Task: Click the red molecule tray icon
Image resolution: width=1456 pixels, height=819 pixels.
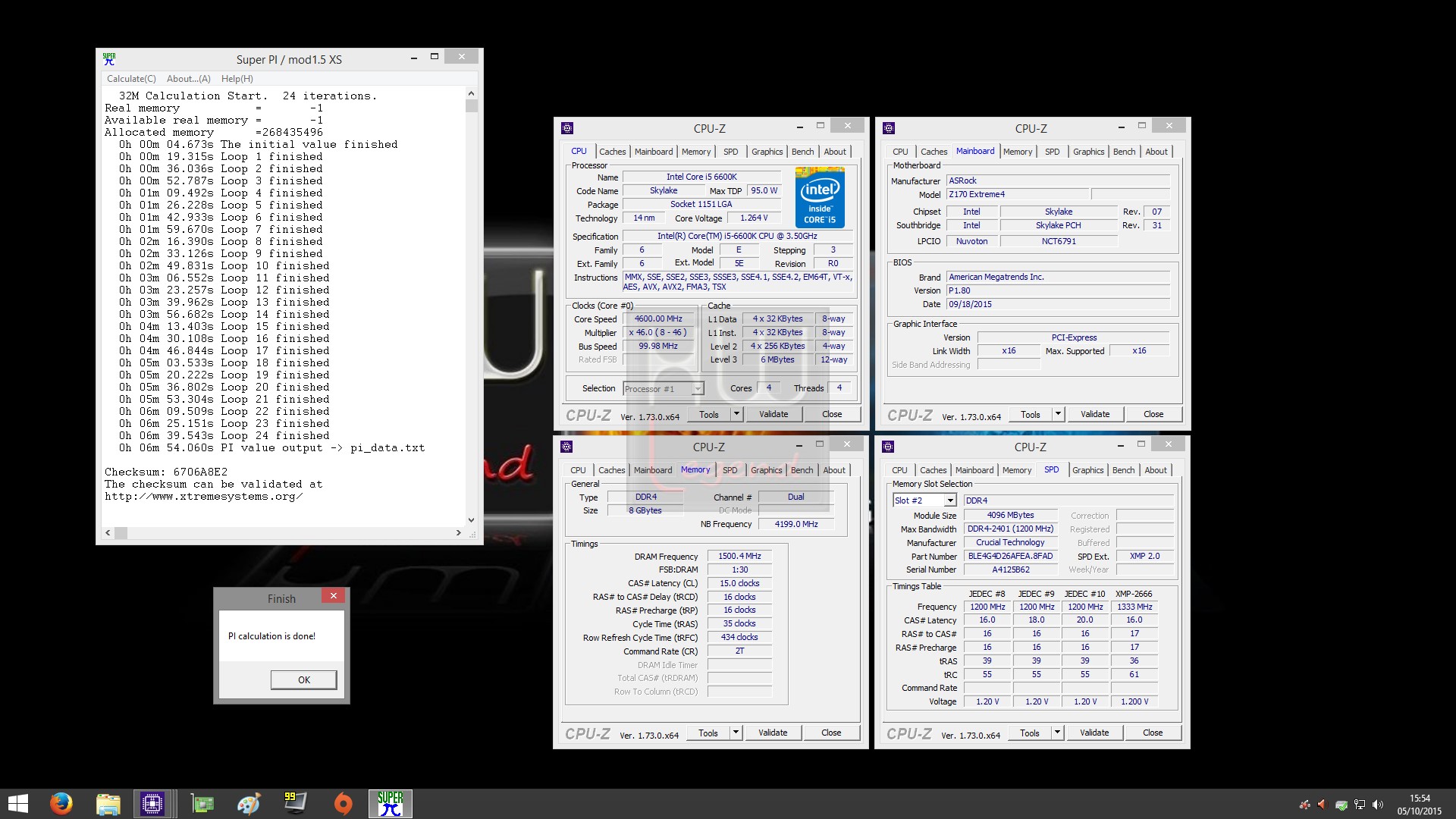Action: pos(1304,805)
